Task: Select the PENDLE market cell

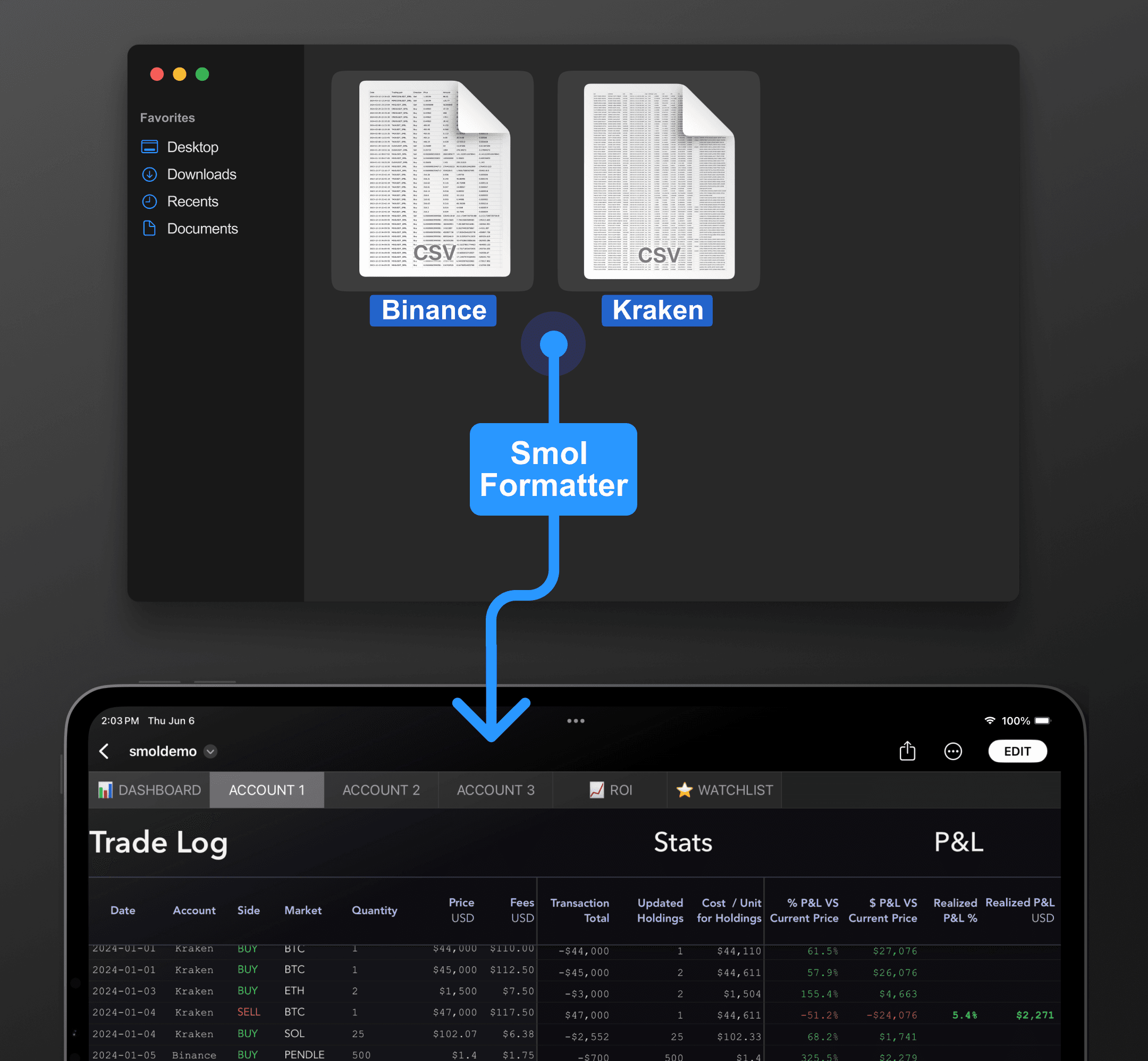Action: [x=304, y=1054]
